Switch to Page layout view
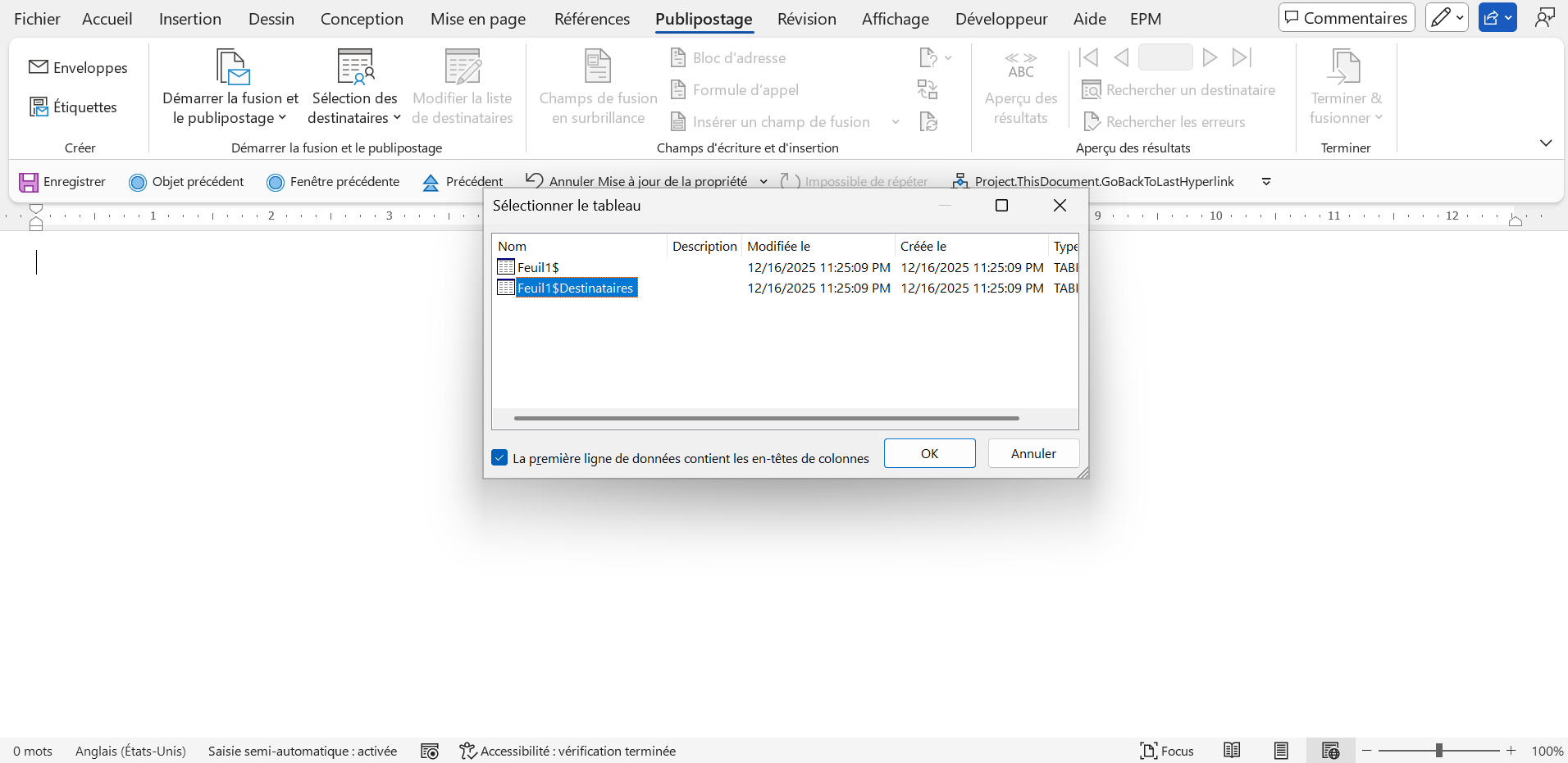 point(1281,751)
